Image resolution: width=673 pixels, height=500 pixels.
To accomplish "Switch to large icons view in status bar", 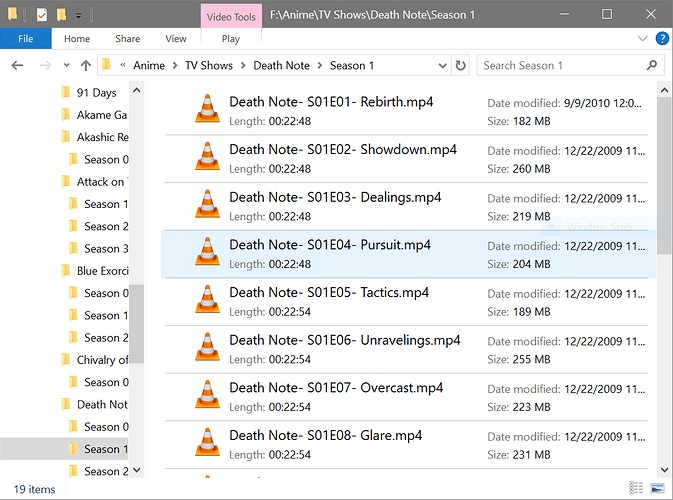I will pos(656,488).
